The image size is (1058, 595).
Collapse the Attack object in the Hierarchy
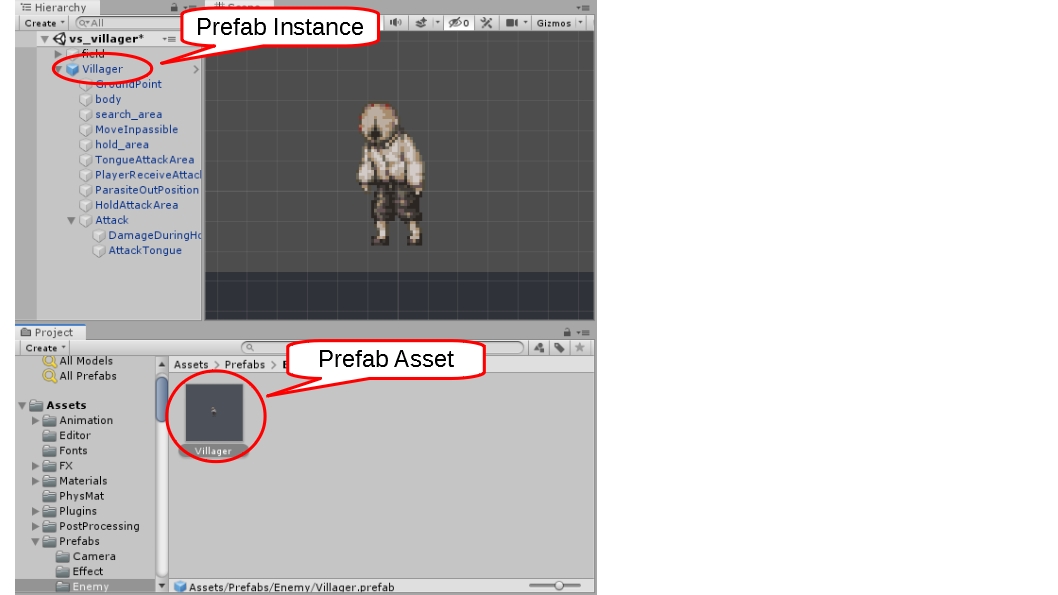pyautogui.click(x=70, y=219)
